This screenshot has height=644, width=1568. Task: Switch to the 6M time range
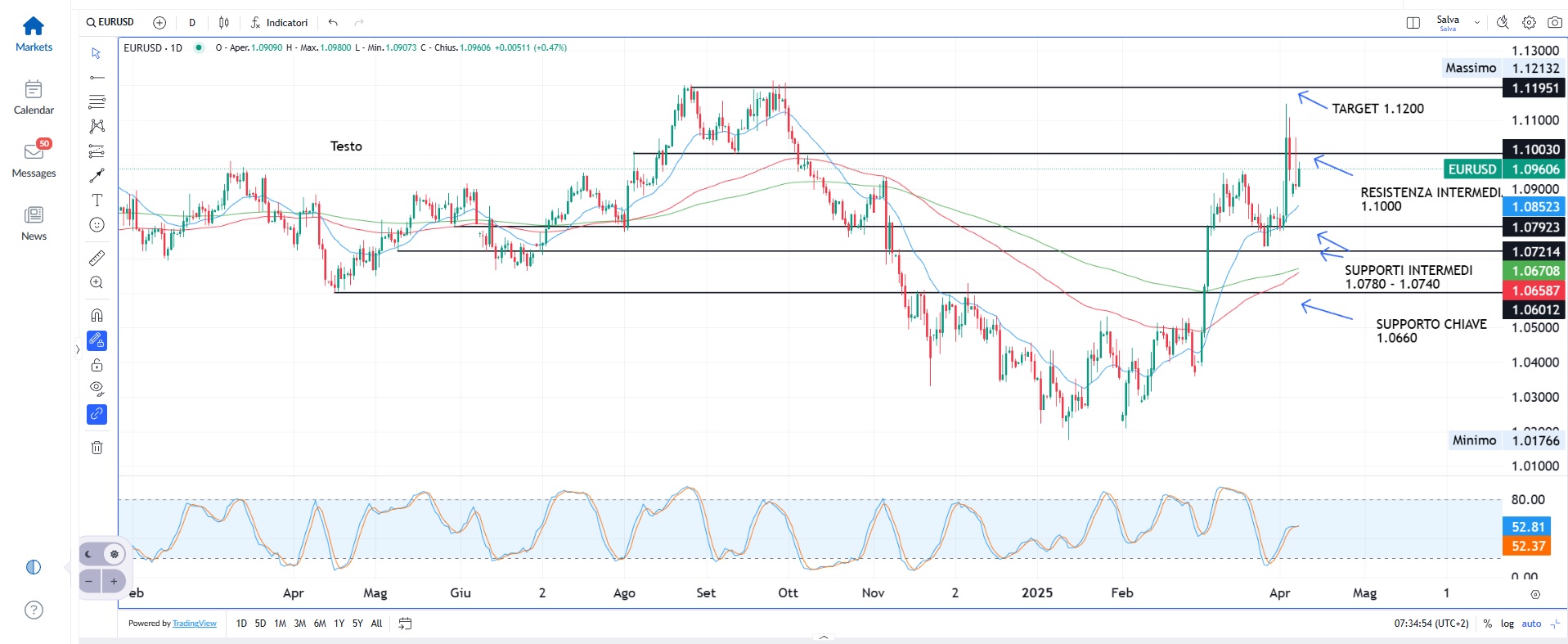[x=320, y=624]
